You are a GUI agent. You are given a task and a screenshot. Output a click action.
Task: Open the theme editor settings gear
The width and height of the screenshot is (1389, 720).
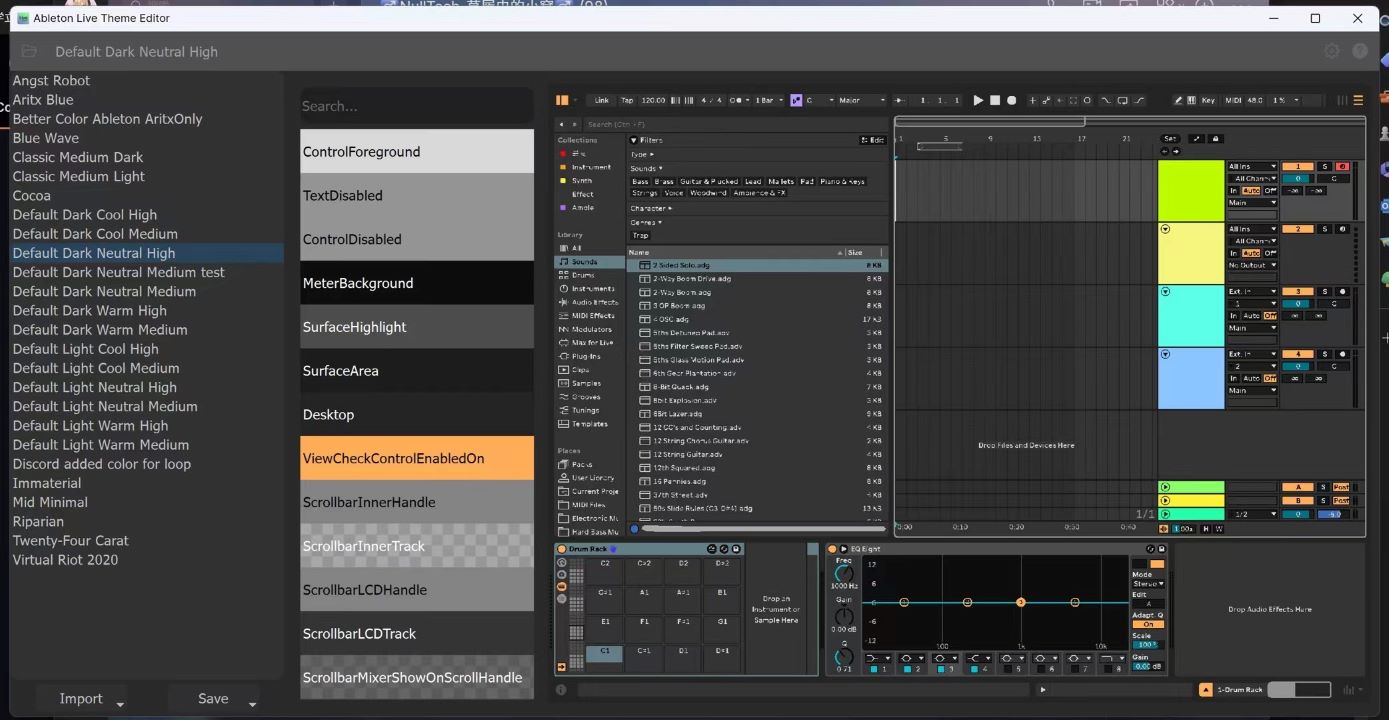pyautogui.click(x=1331, y=50)
